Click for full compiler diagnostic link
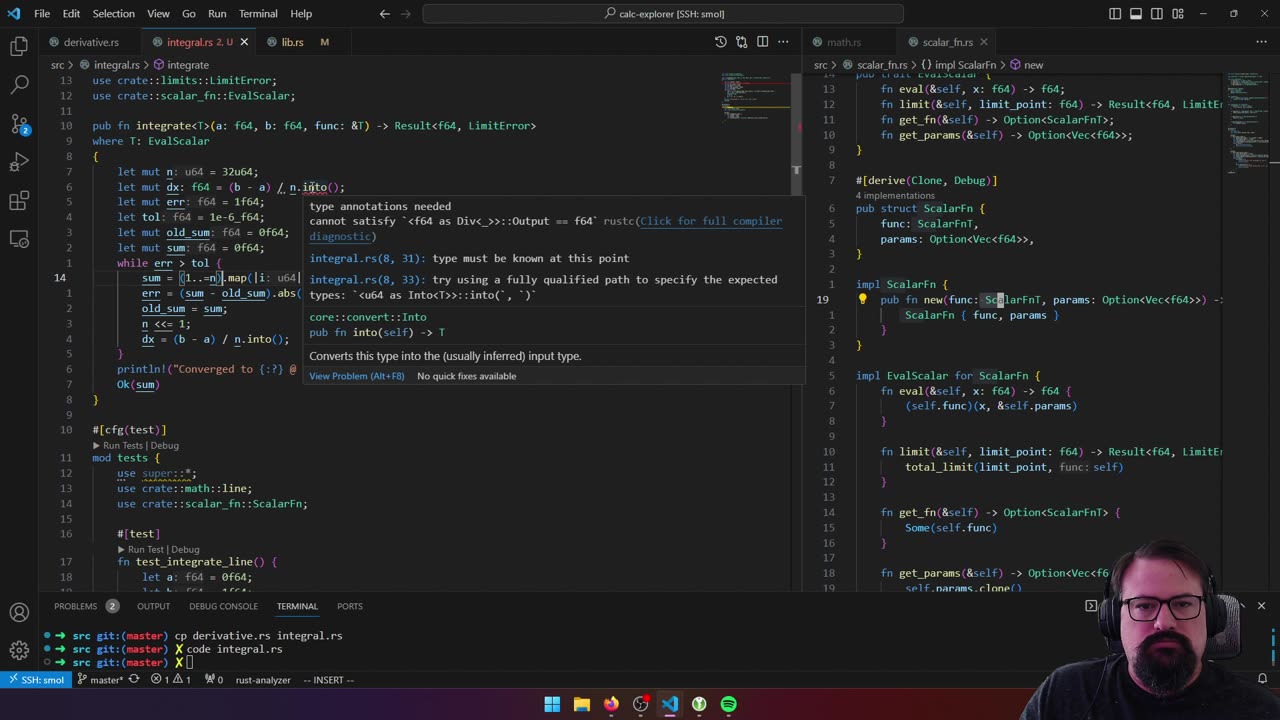The width and height of the screenshot is (1280, 720). coord(546,229)
